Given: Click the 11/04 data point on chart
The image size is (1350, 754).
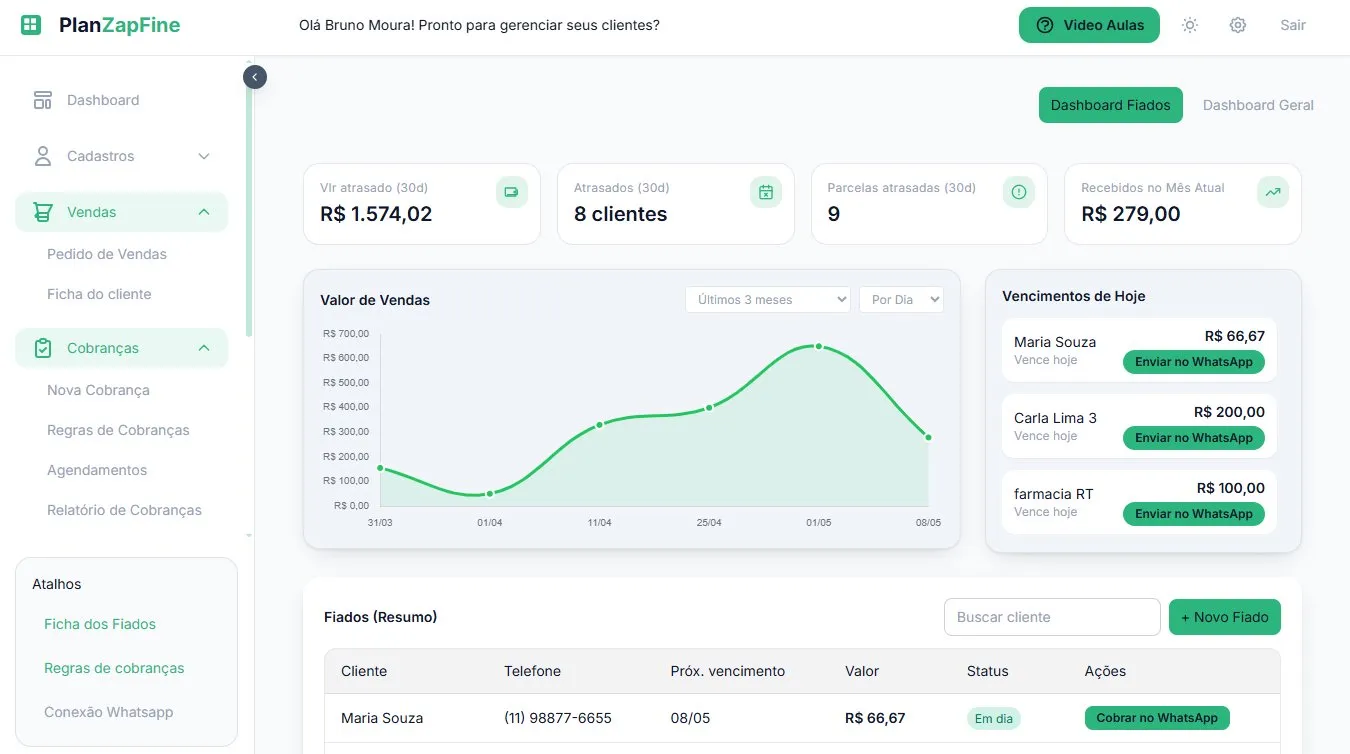Looking at the screenshot, I should pos(600,424).
